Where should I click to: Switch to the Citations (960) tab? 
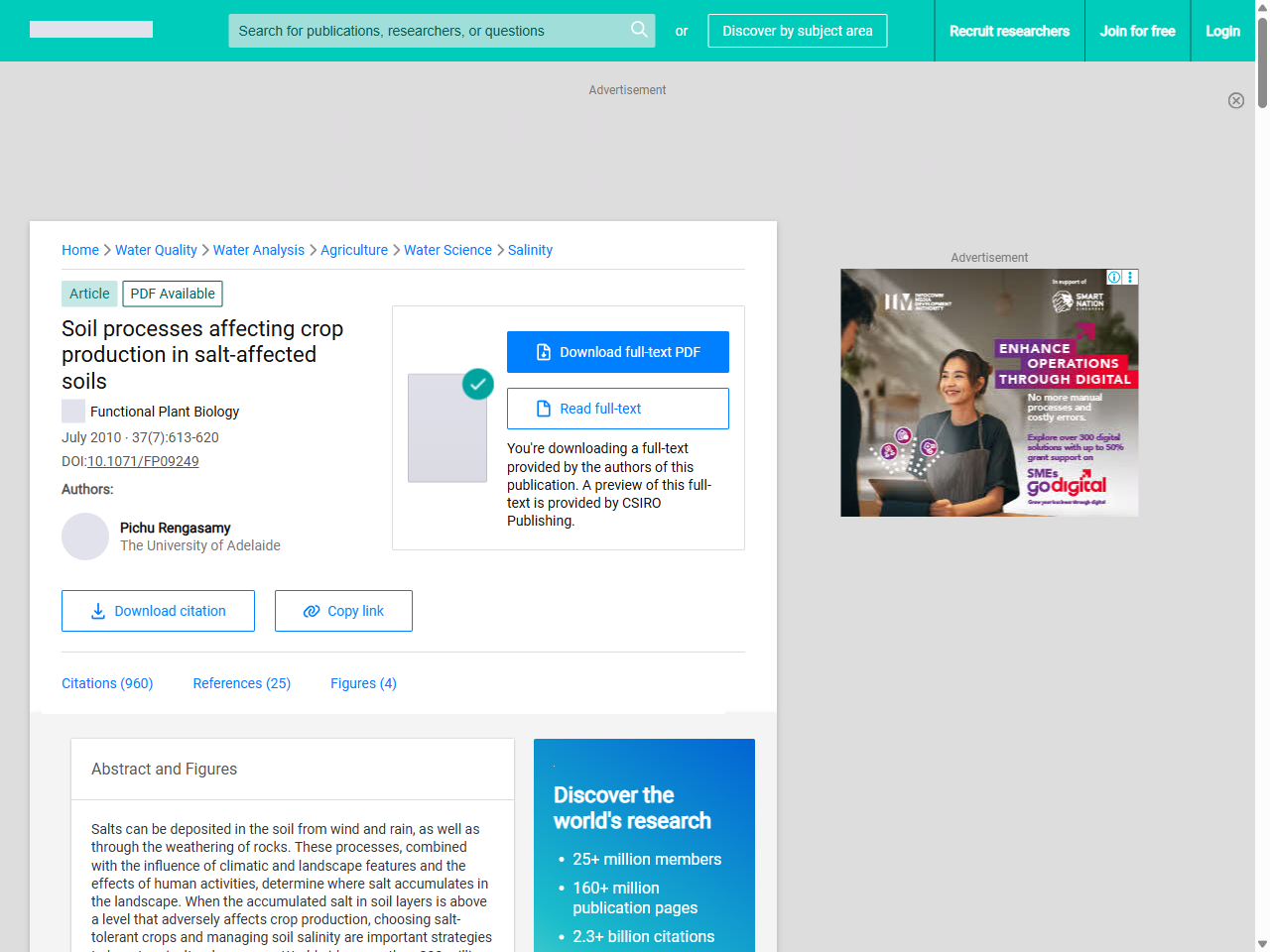click(107, 683)
